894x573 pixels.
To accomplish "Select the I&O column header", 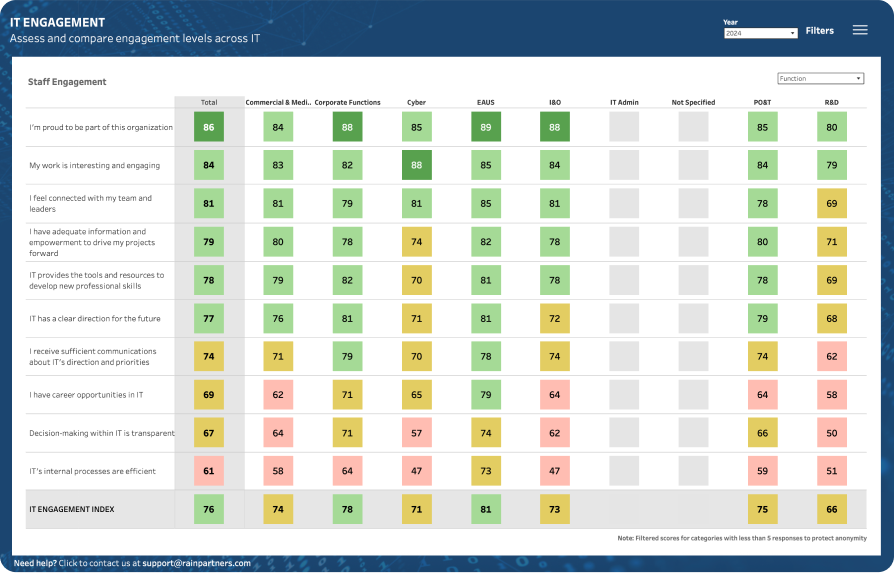I will 555,103.
